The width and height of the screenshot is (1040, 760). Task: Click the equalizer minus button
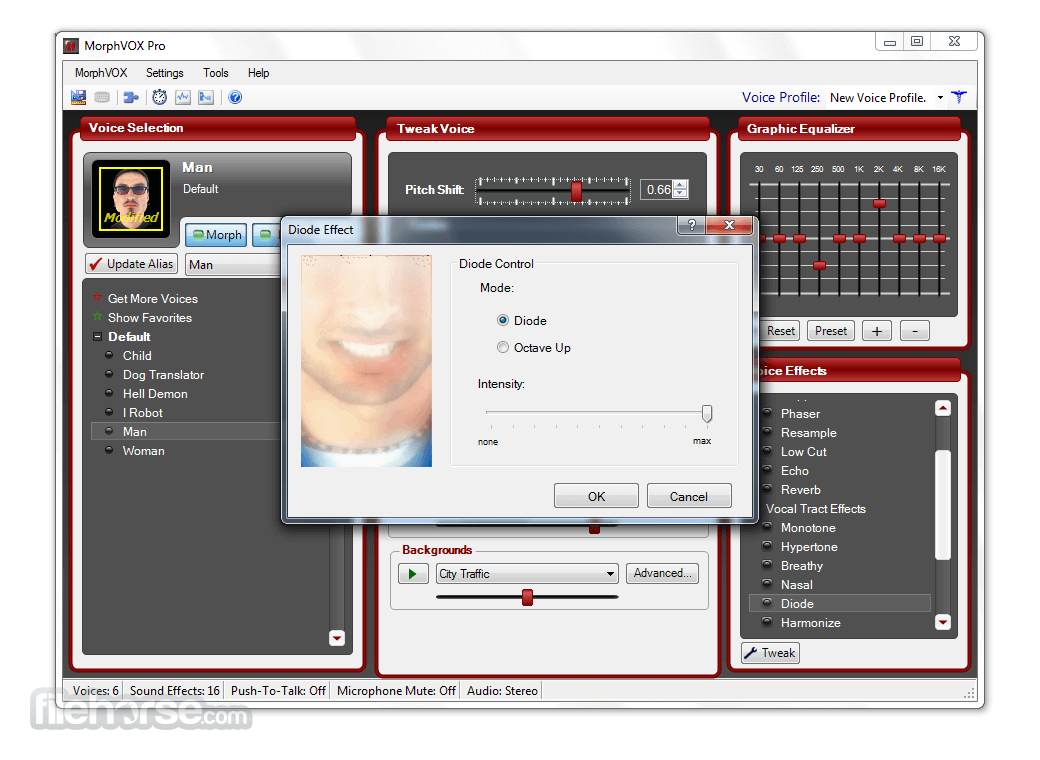click(915, 330)
